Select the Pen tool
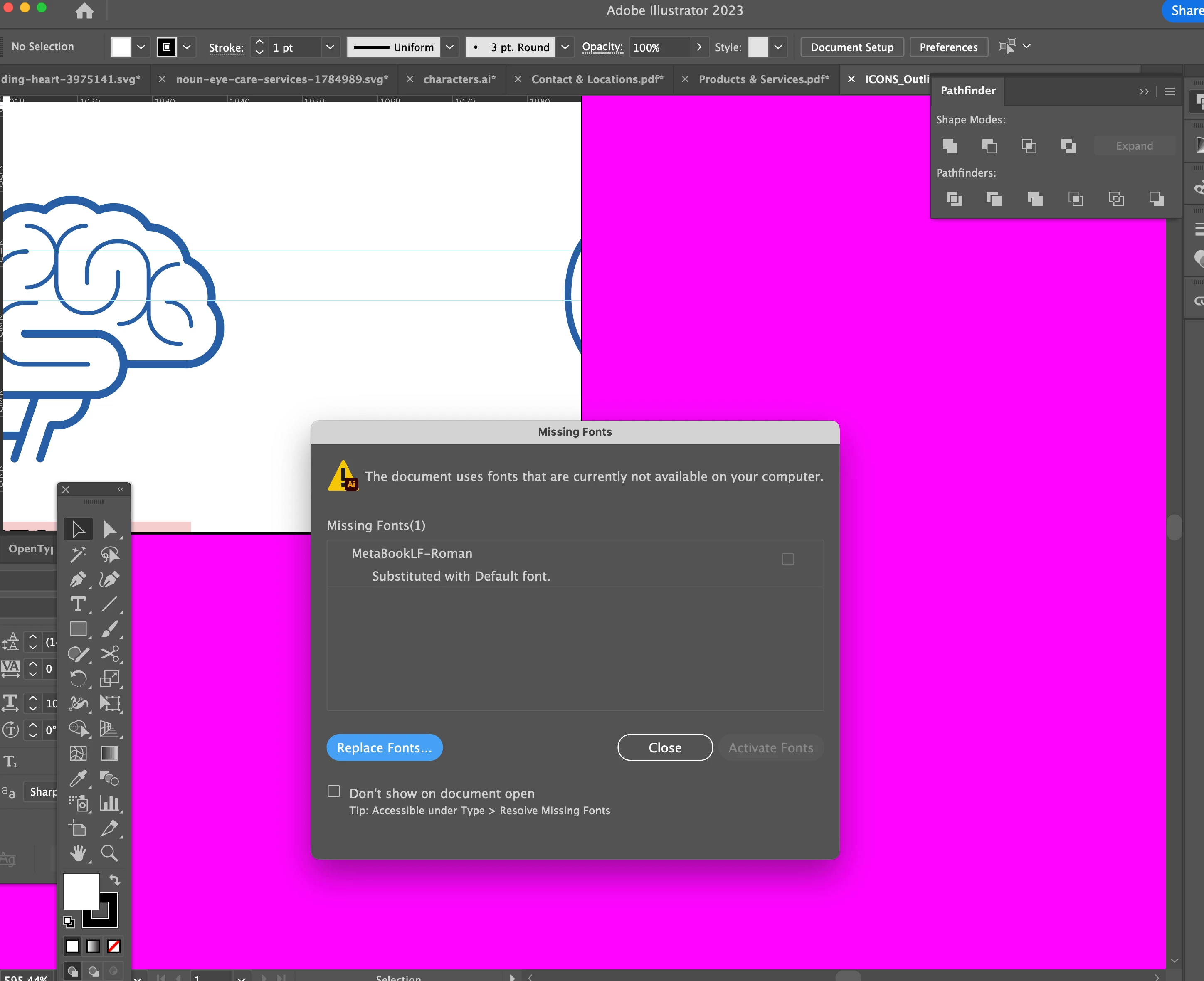1204x981 pixels. [78, 579]
